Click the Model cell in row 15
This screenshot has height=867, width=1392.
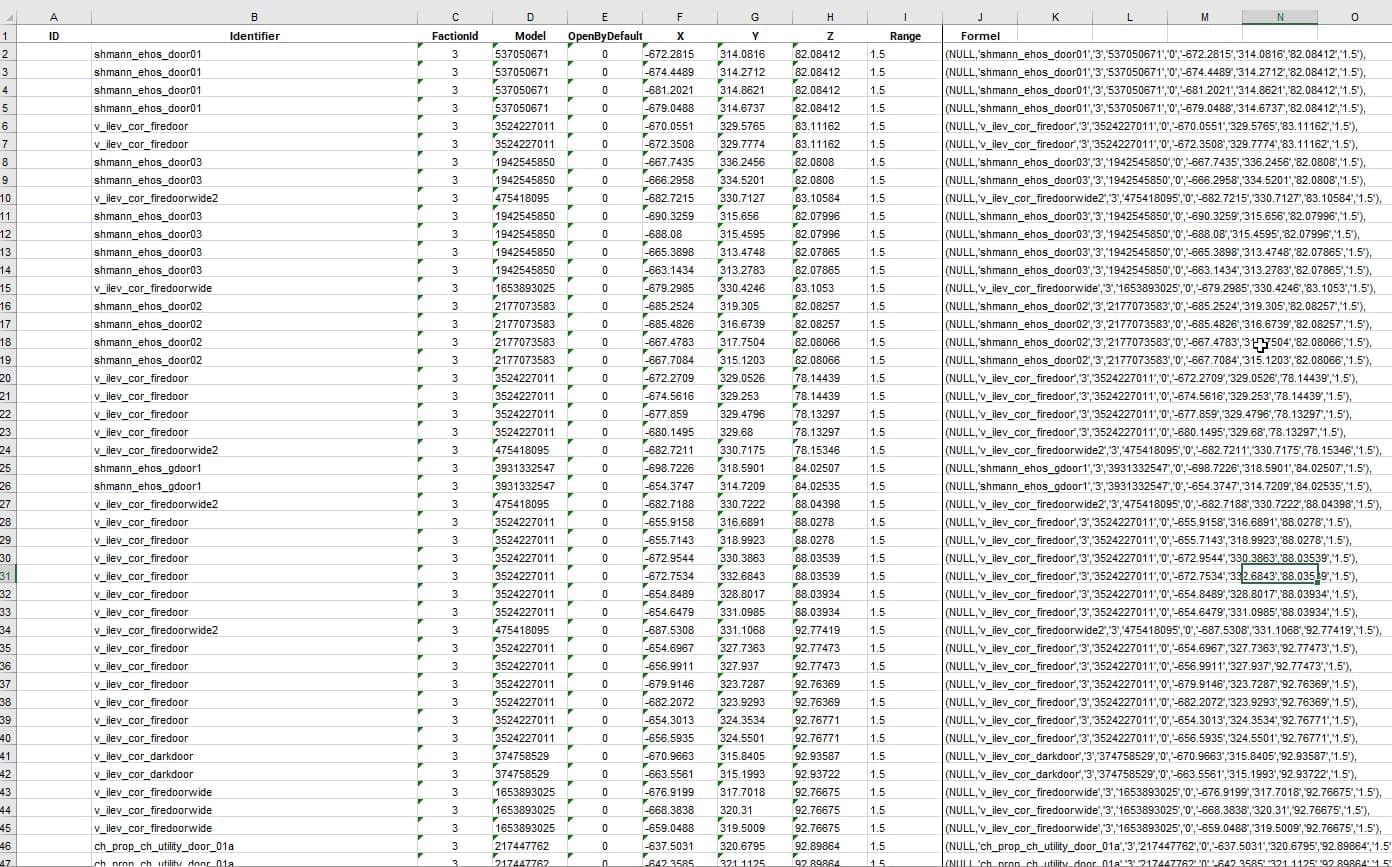[530, 288]
